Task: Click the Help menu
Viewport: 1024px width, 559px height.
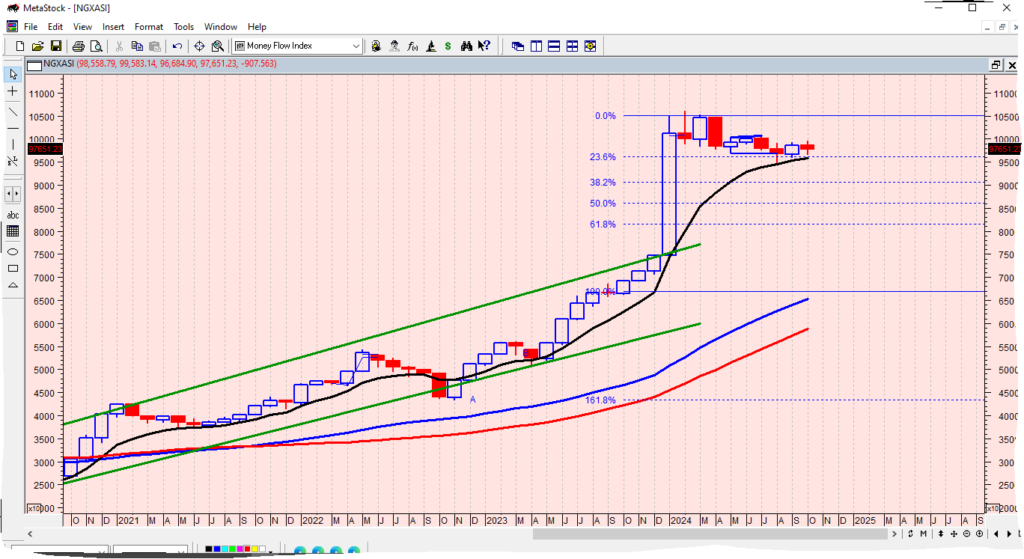Action: click(257, 26)
